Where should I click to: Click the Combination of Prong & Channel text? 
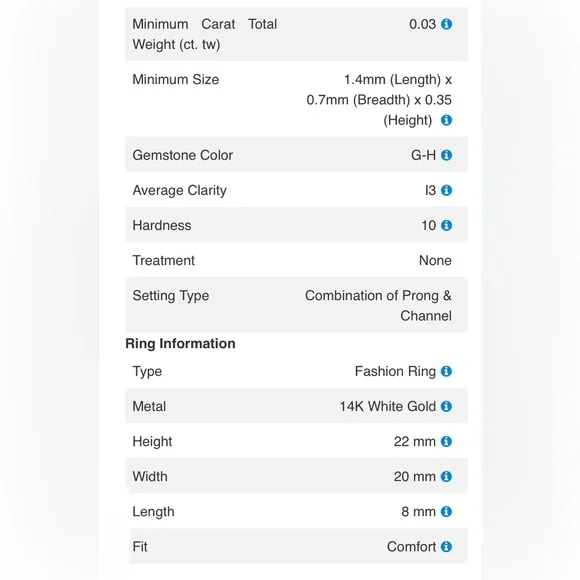pos(378,306)
